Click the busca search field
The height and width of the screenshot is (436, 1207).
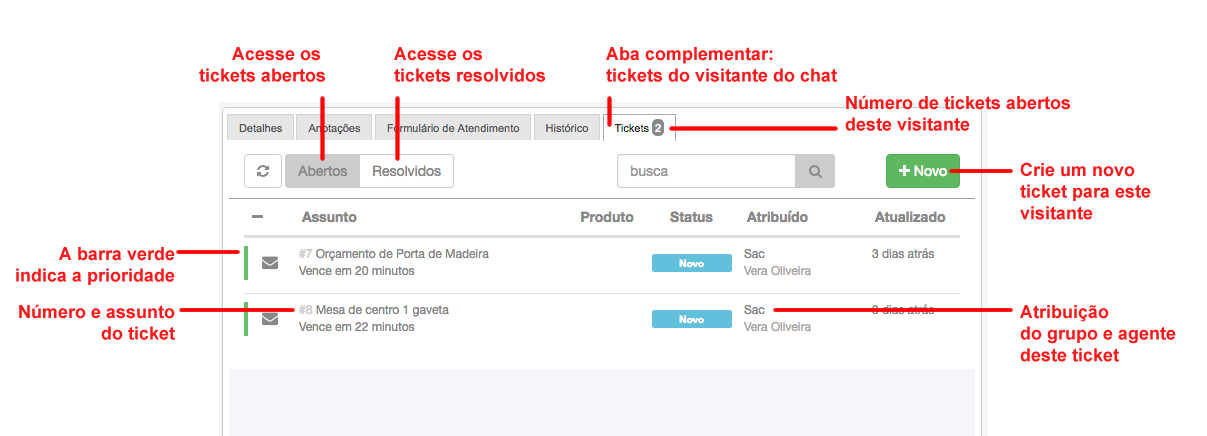point(707,171)
